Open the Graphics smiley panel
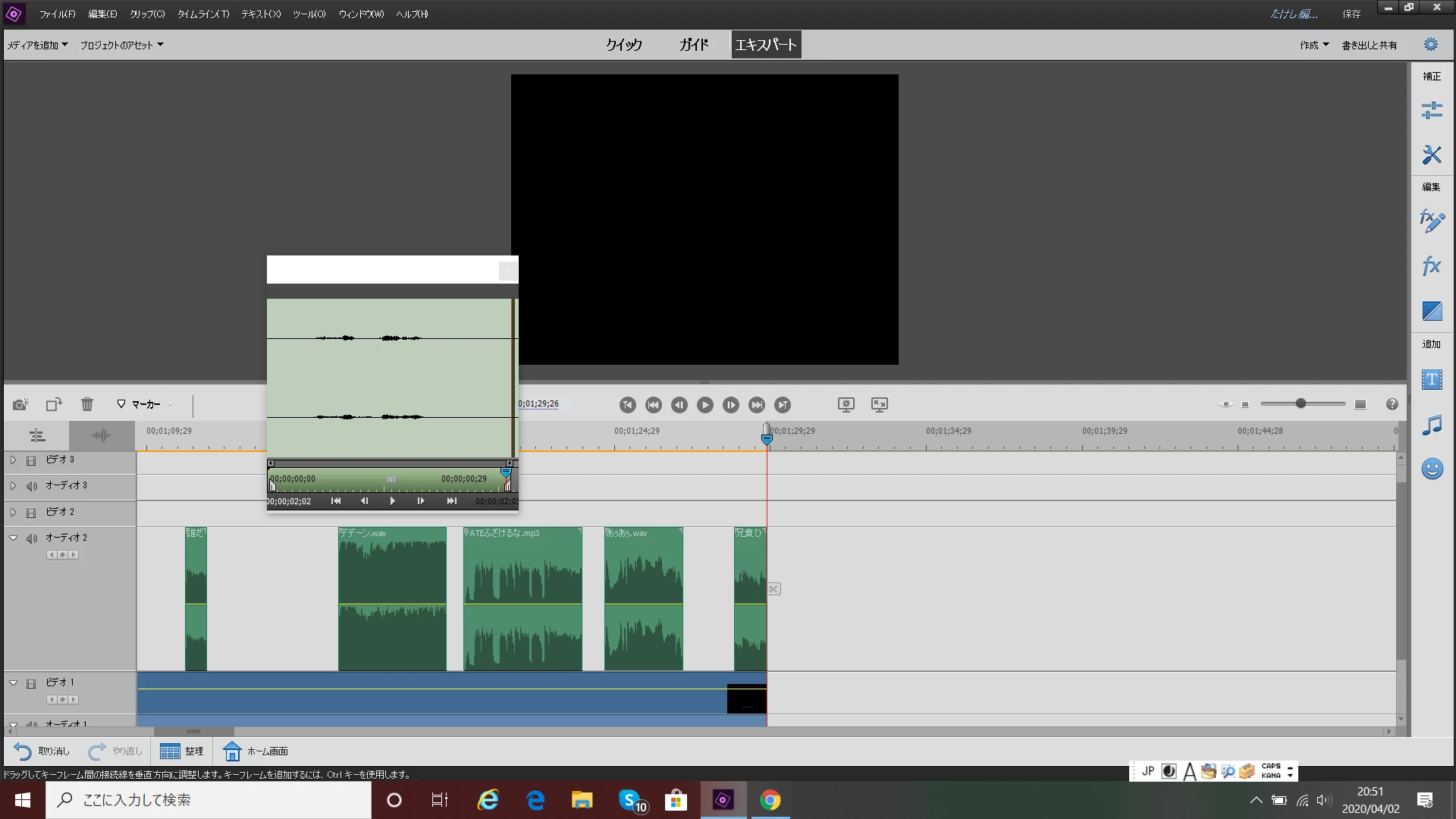This screenshot has height=819, width=1456. [1431, 469]
